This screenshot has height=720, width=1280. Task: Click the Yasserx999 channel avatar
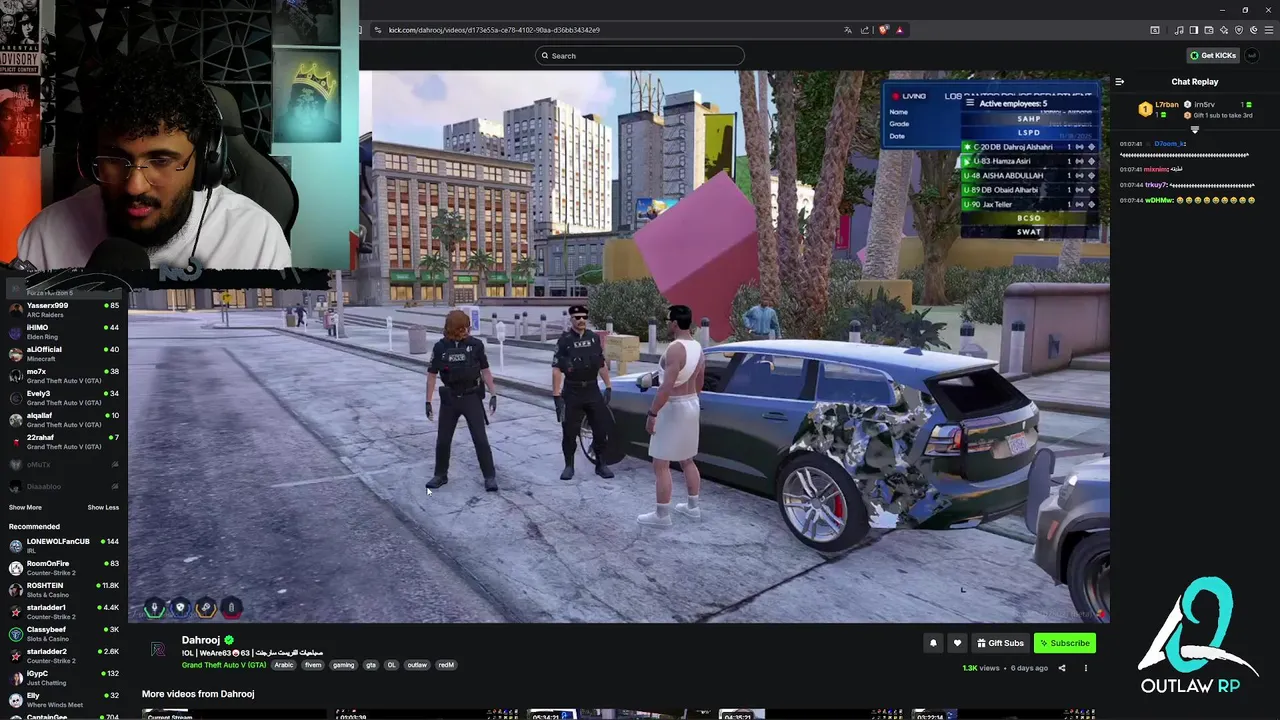(15, 310)
